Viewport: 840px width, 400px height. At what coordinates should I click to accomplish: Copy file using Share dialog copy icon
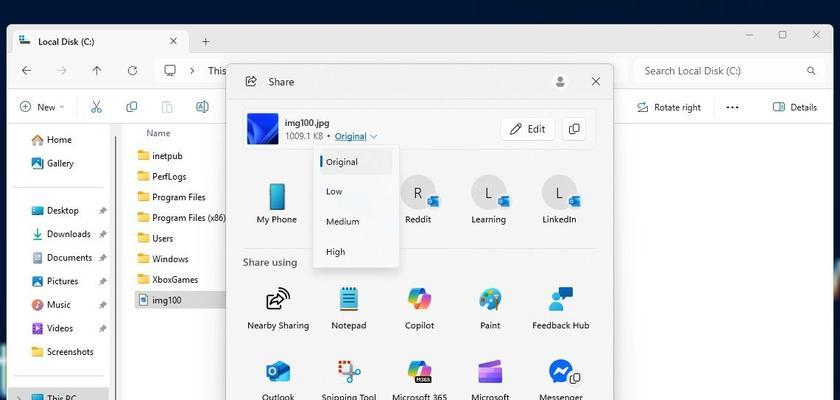coord(574,129)
